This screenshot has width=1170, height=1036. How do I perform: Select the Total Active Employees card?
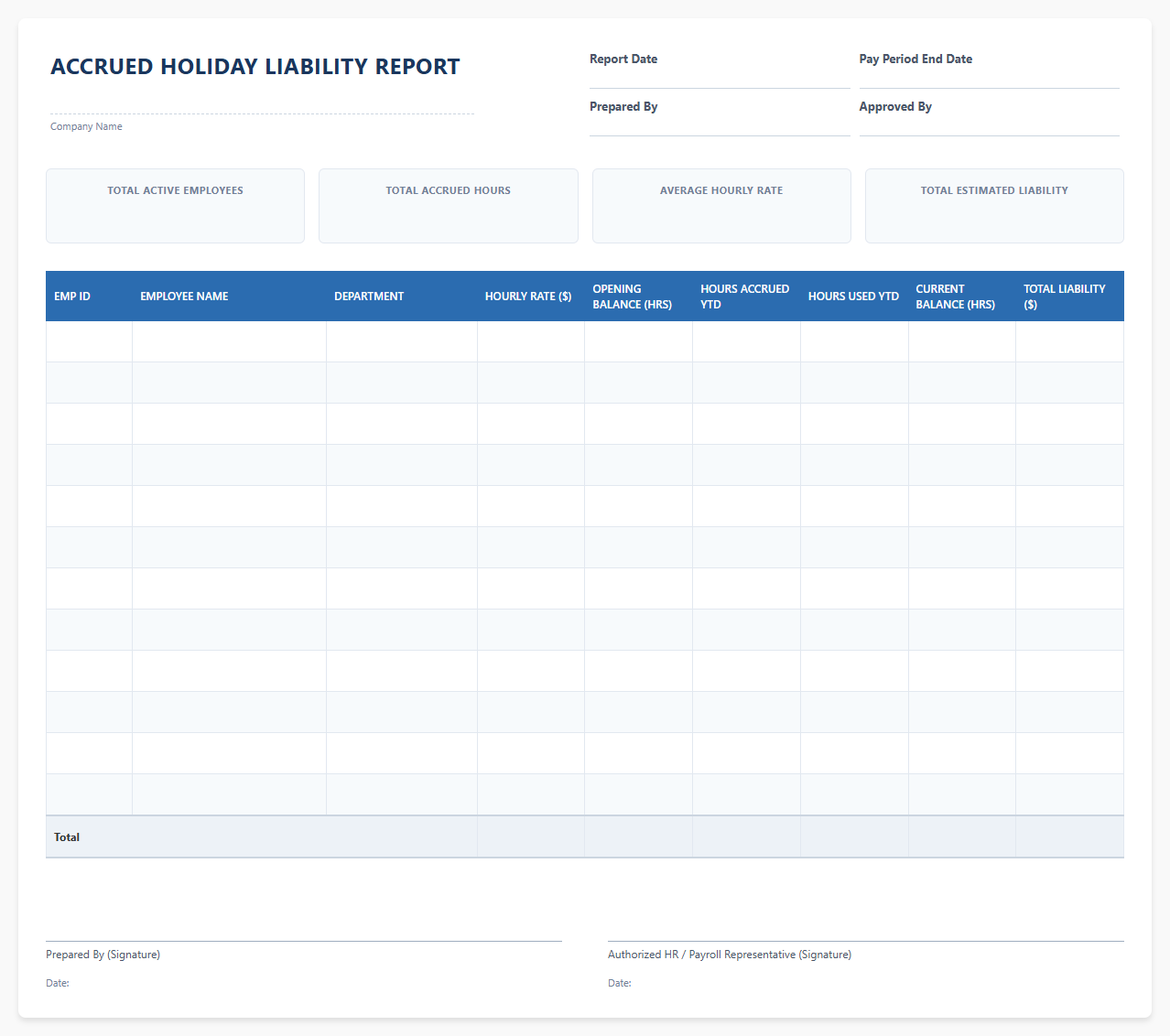coord(175,206)
